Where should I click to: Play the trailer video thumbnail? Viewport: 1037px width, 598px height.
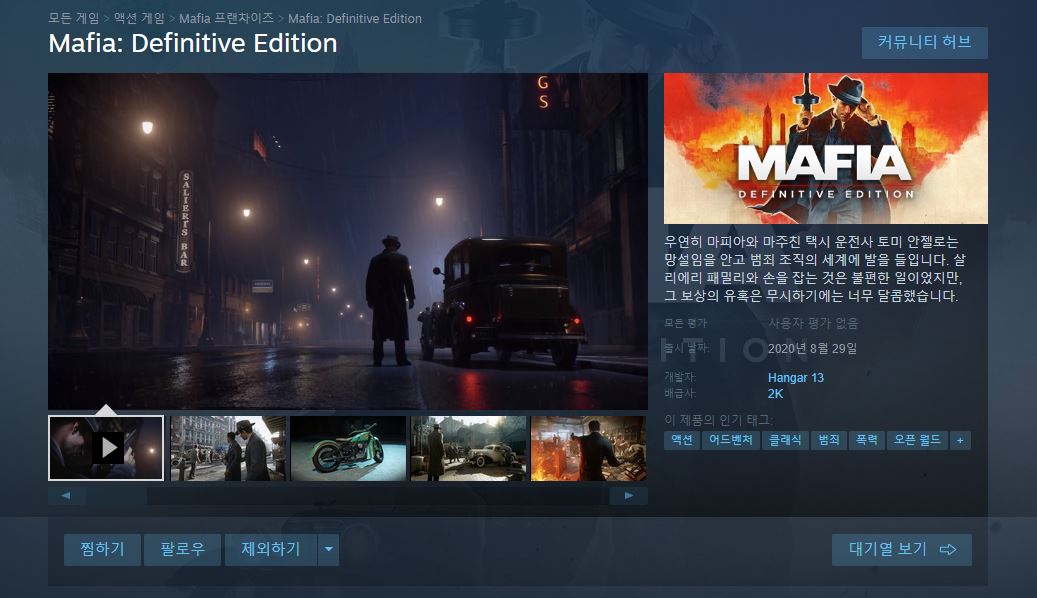click(106, 448)
